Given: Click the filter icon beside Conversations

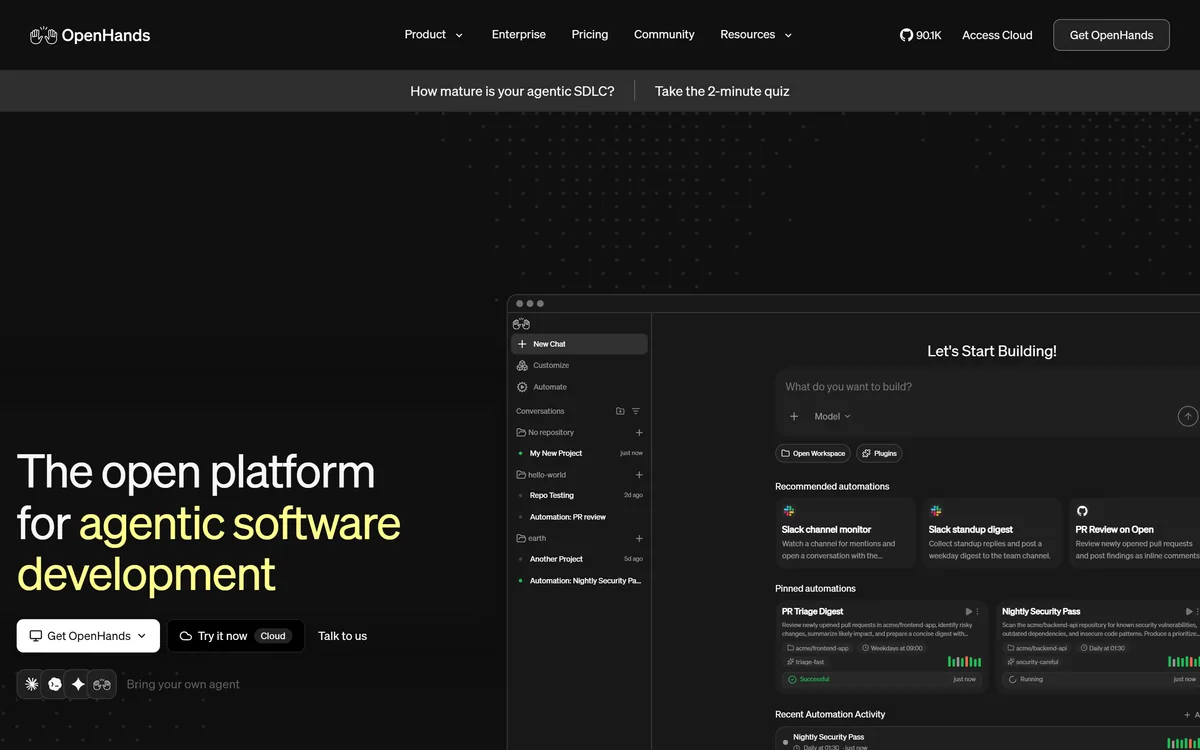Looking at the screenshot, I should tap(636, 411).
